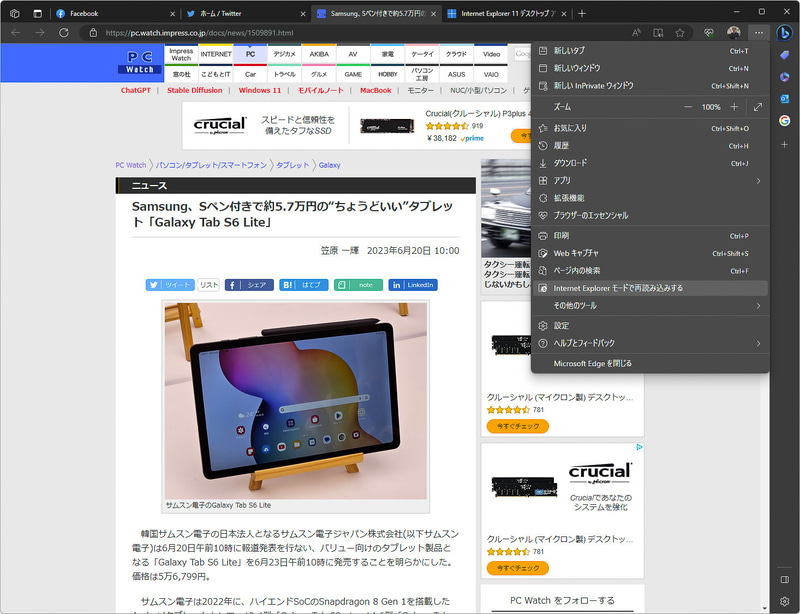This screenshot has height=614, width=800.
Task: Open the tab actions menu icon
Action: pyautogui.click(x=38, y=13)
